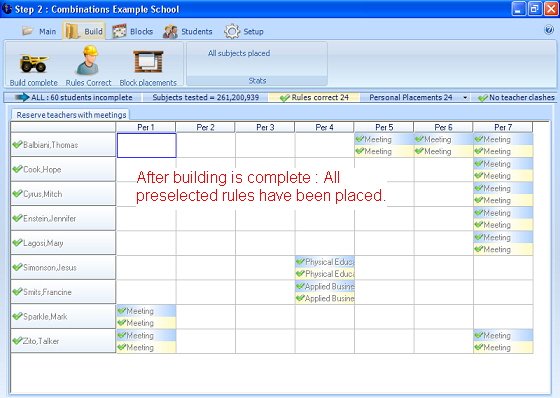Select Balbiani's empty Per 1 cell

click(x=146, y=145)
